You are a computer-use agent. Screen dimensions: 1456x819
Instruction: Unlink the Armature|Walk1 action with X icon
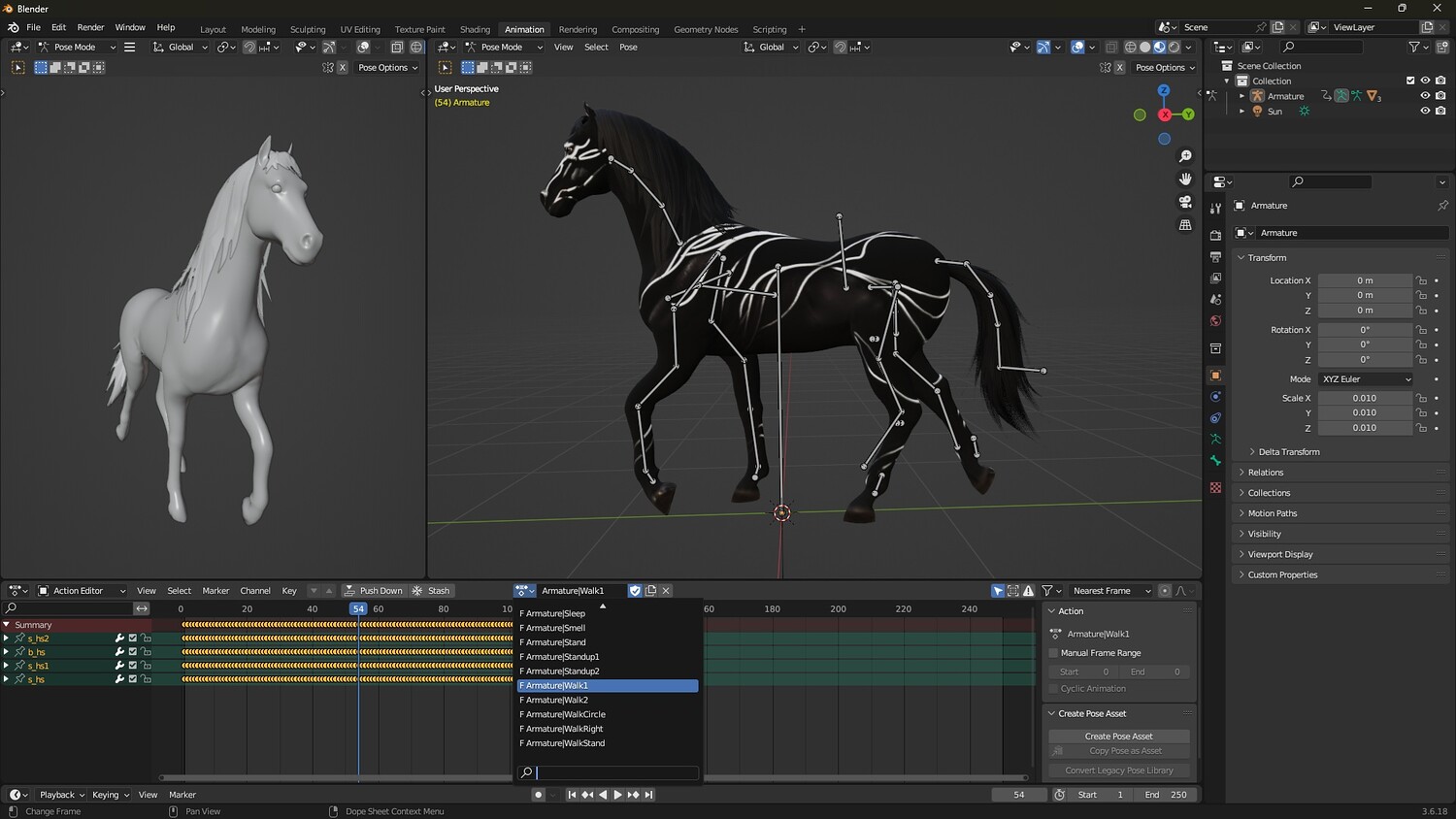666,591
